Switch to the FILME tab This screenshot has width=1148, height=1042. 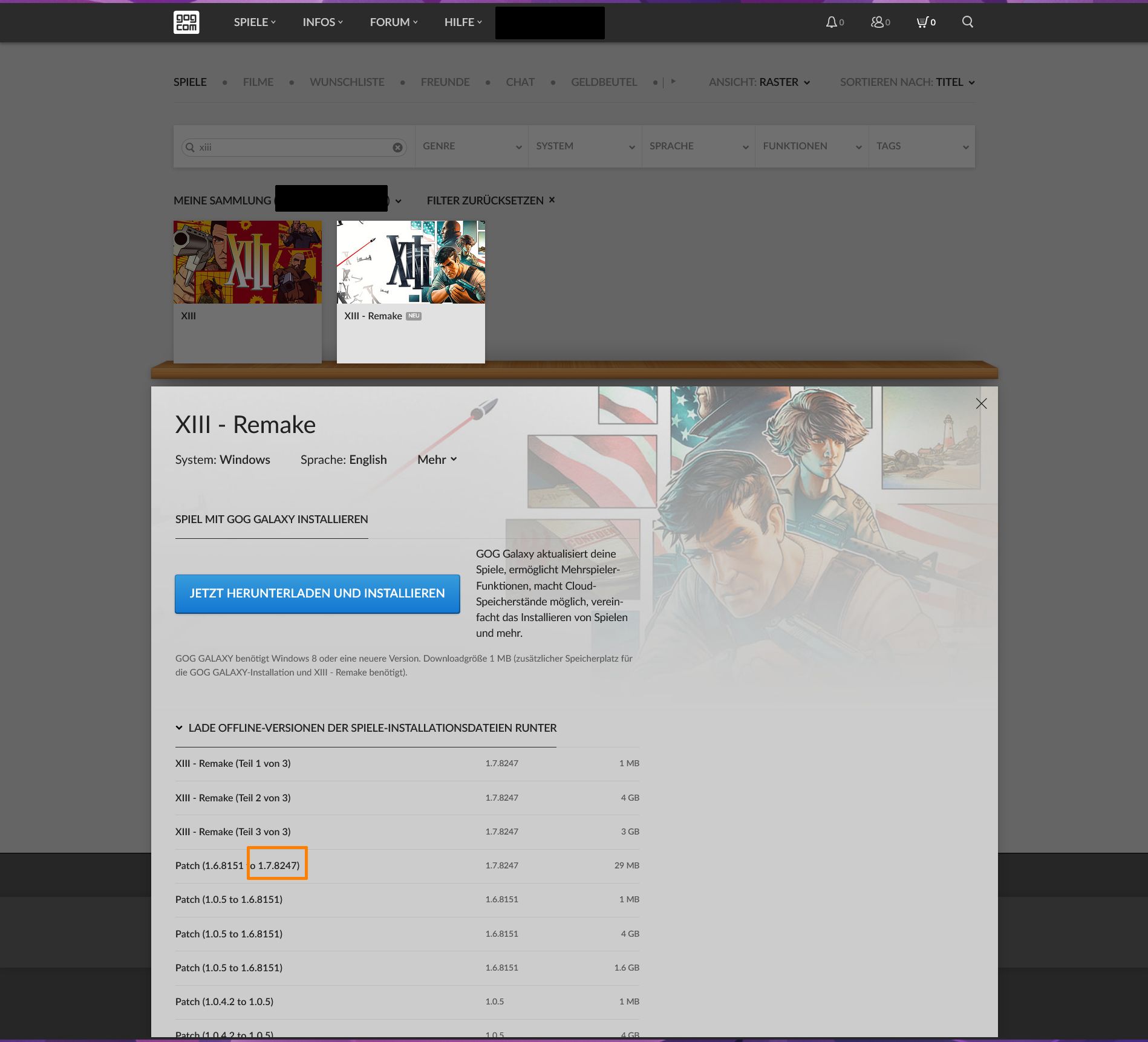pos(258,82)
